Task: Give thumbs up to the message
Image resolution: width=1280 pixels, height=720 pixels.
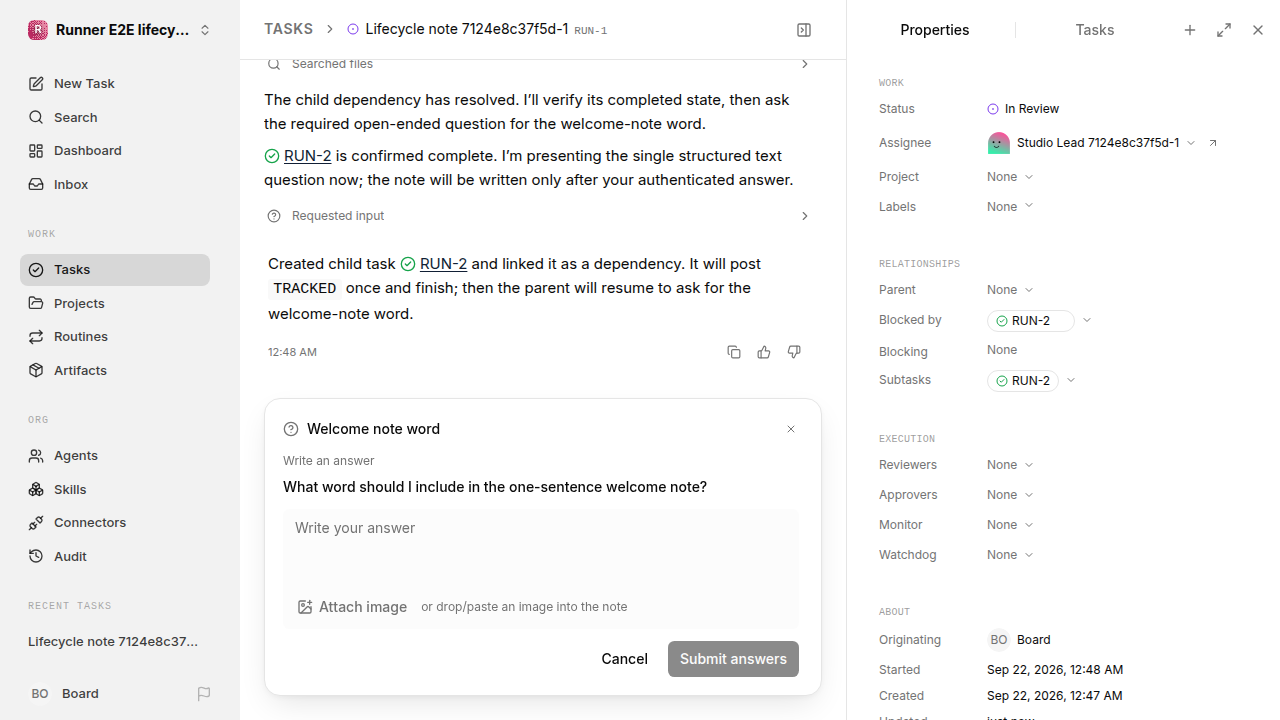Action: [x=764, y=352]
